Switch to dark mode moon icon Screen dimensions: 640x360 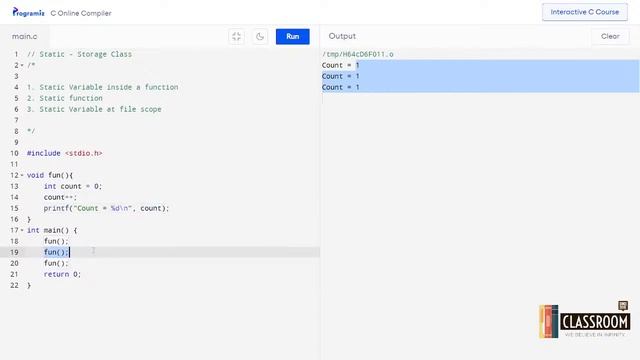260,36
